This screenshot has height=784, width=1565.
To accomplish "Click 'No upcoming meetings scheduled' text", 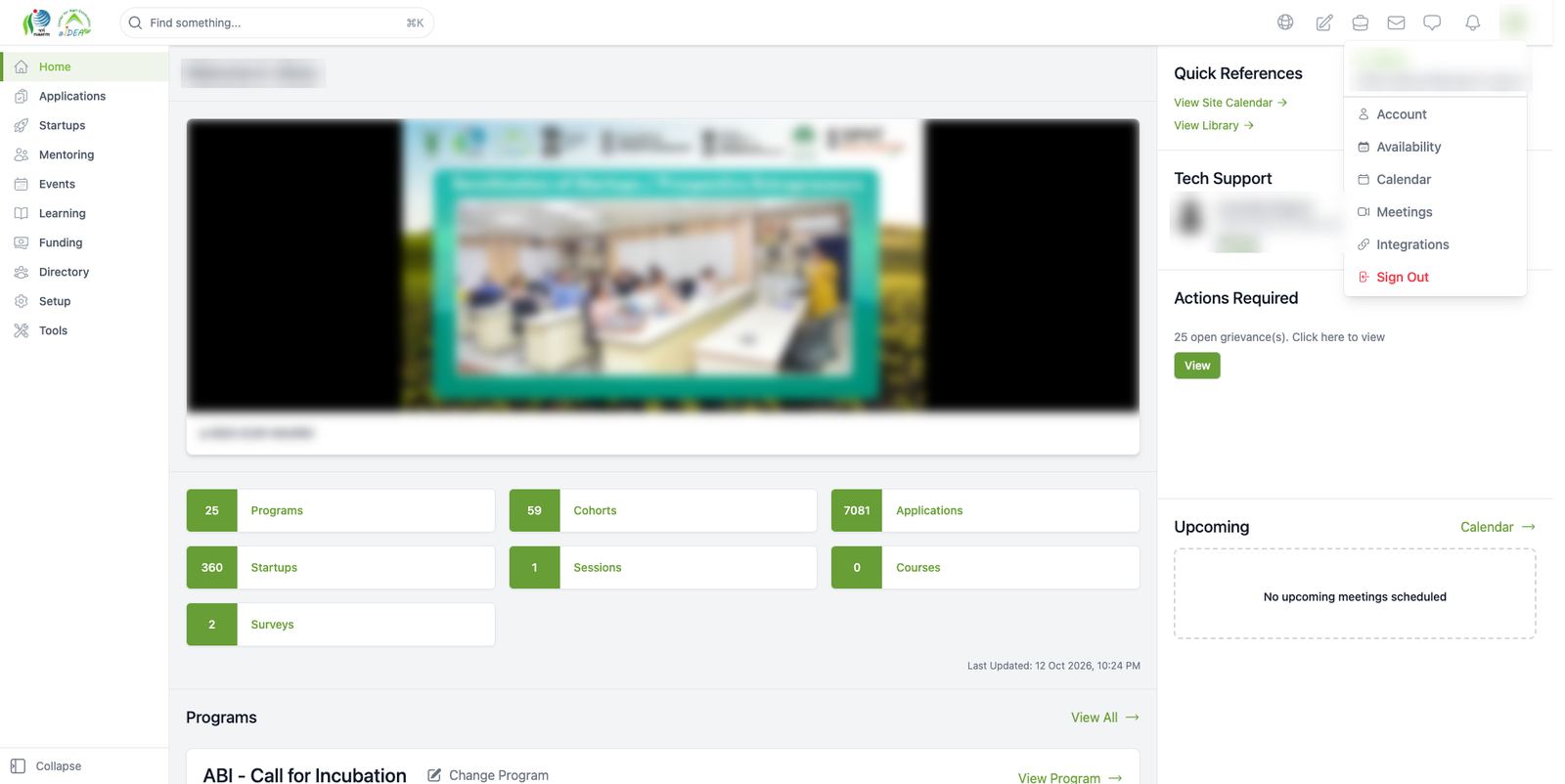I will click(1355, 596).
